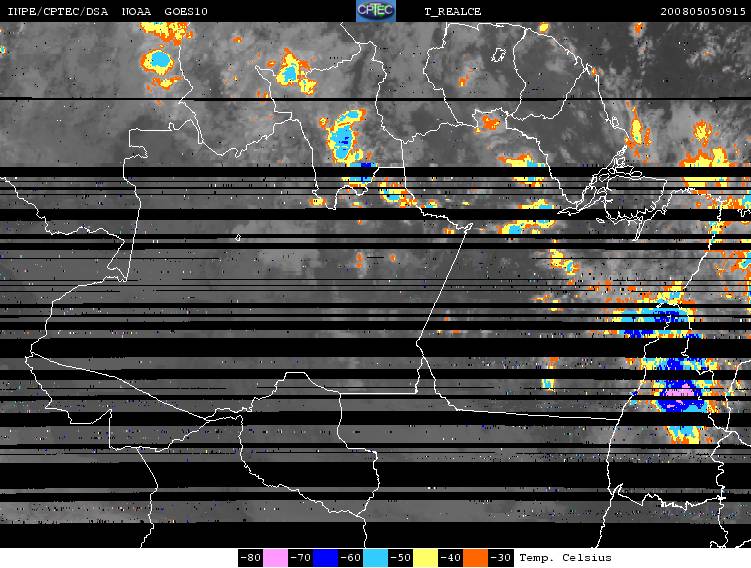
Task: Select the dark blue -70 color swatch
Action: click(325, 558)
